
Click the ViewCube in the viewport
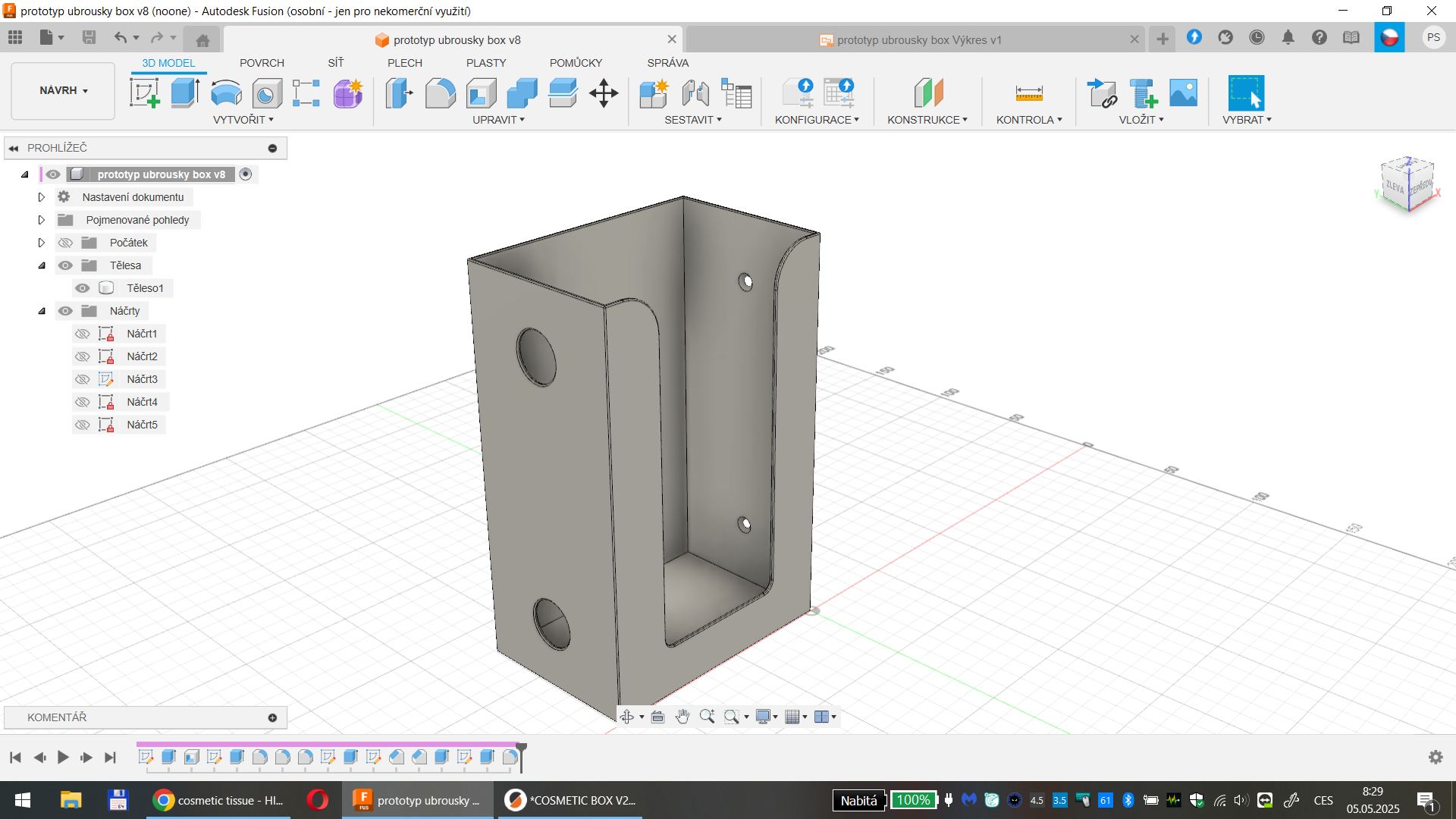pos(1407,184)
